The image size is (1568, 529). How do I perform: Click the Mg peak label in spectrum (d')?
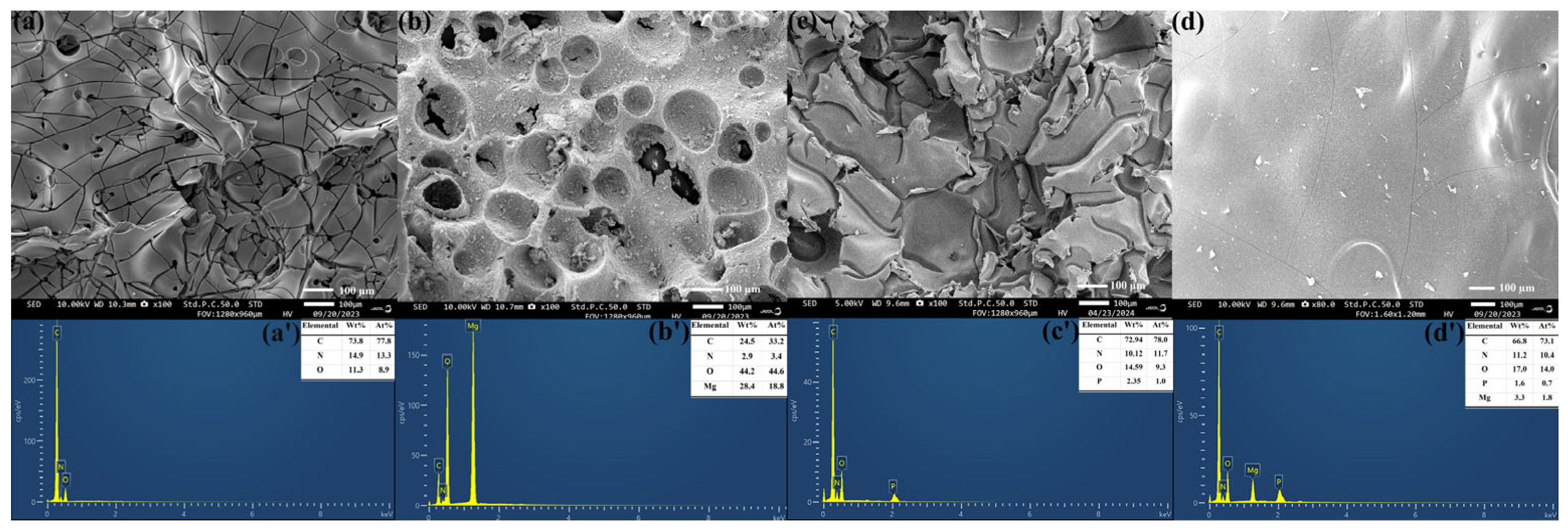pyautogui.click(x=1253, y=471)
